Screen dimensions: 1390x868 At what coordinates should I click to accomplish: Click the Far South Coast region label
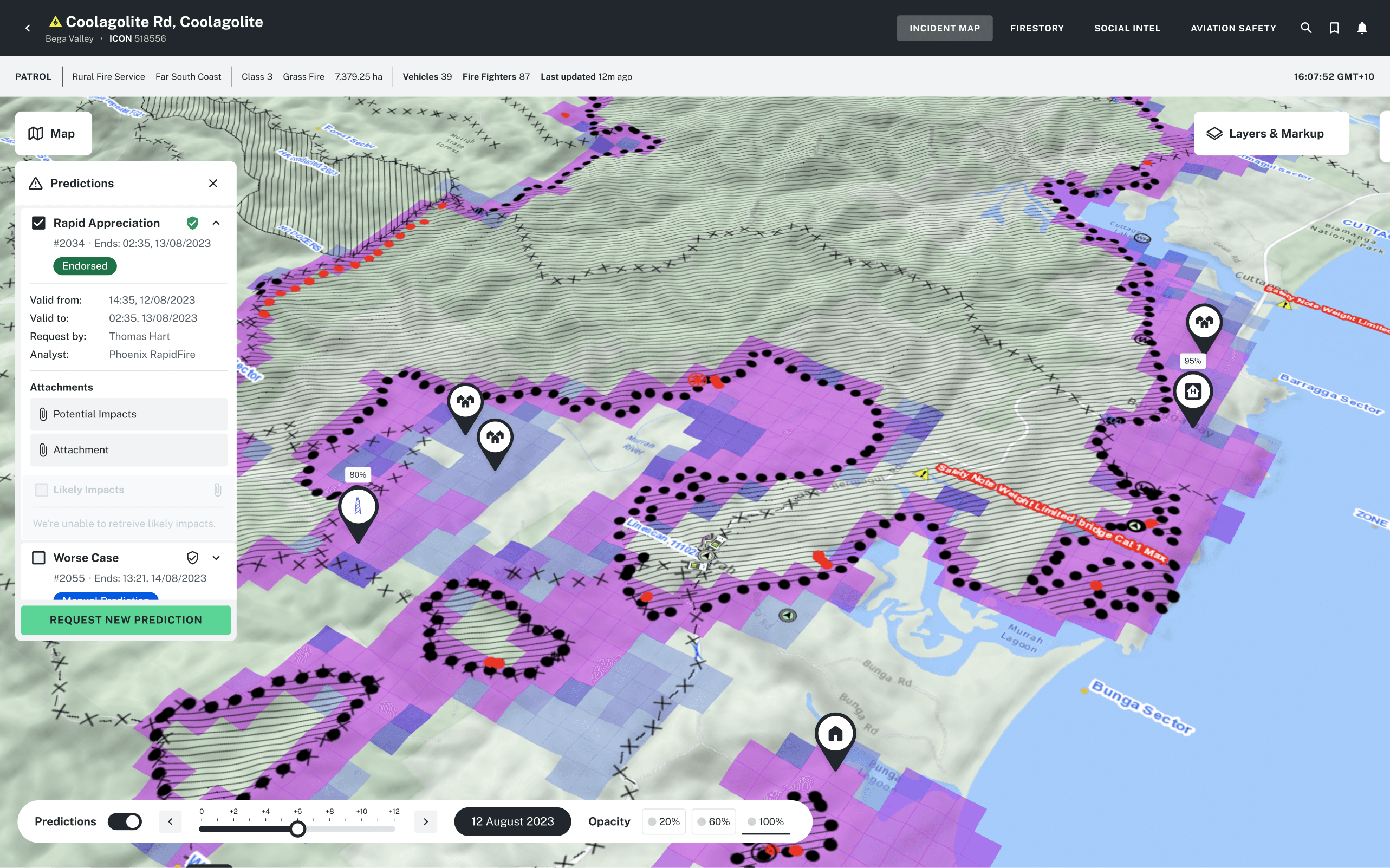188,76
